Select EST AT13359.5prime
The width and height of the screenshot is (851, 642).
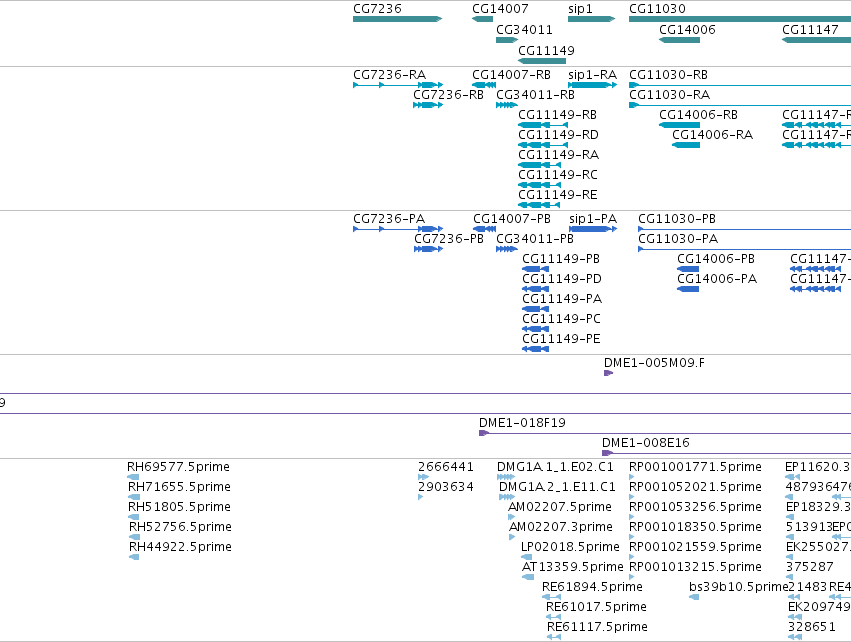click(x=528, y=577)
